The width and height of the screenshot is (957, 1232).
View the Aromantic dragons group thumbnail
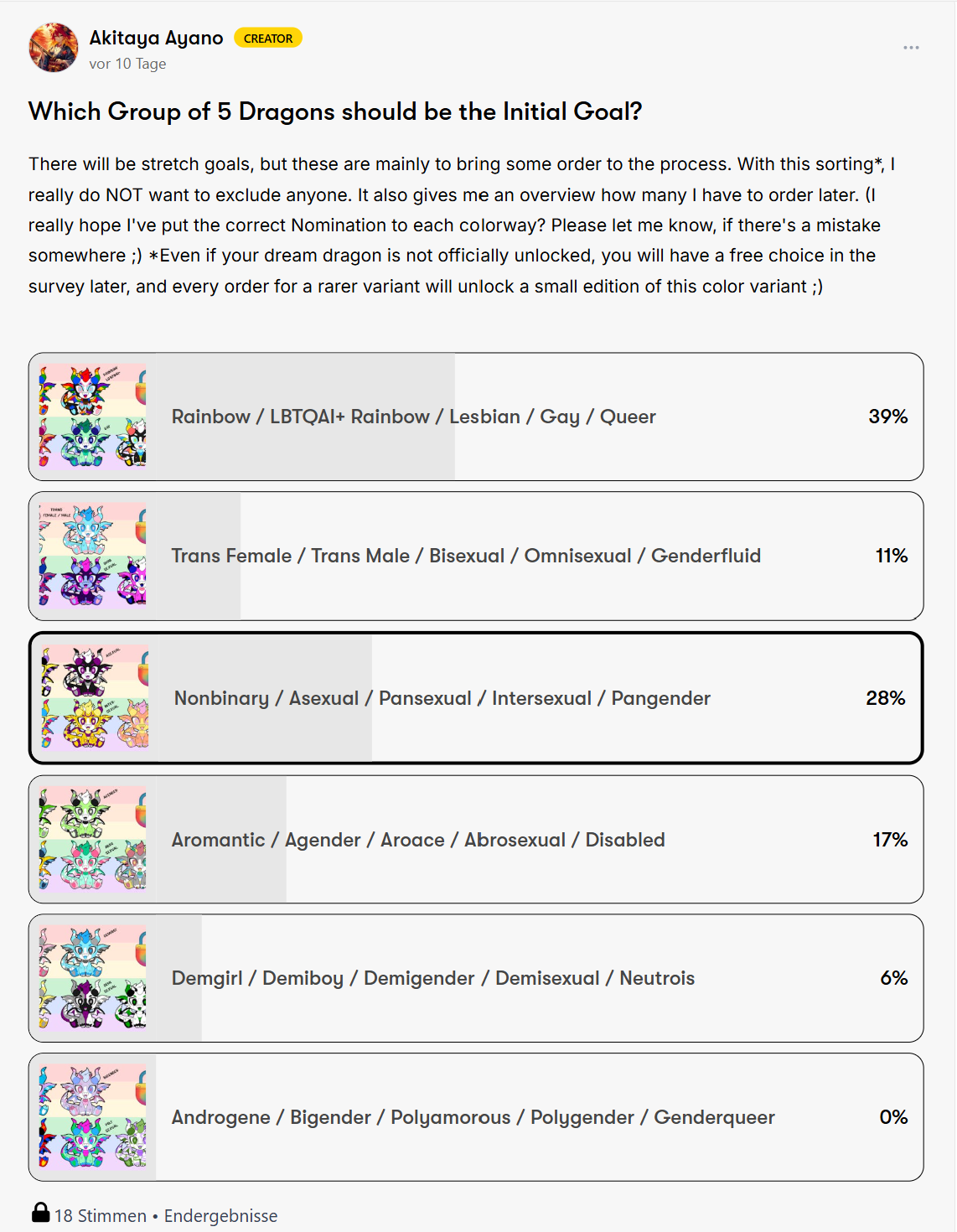[x=93, y=840]
